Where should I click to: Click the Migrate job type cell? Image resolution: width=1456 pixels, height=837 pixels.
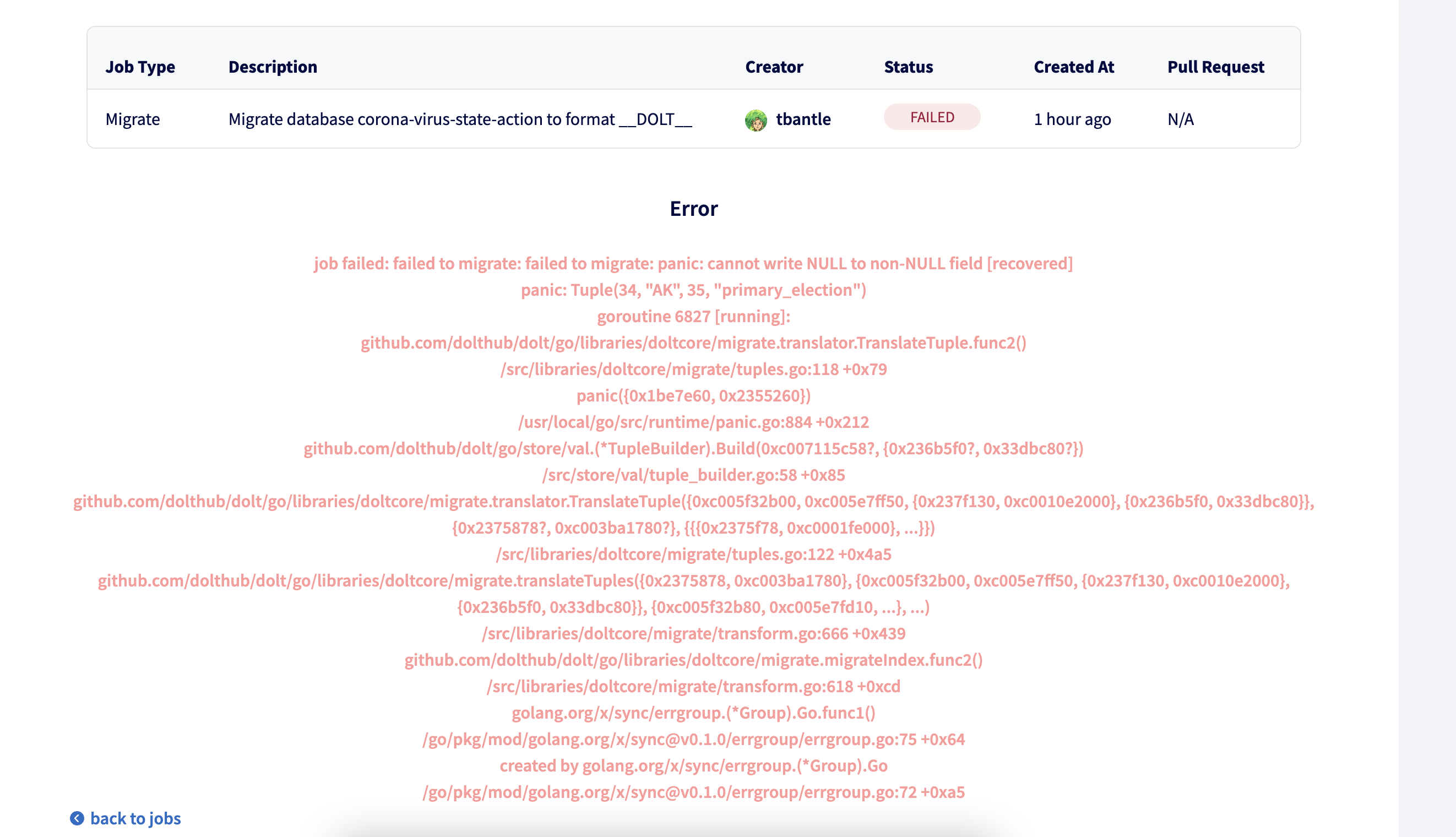133,119
